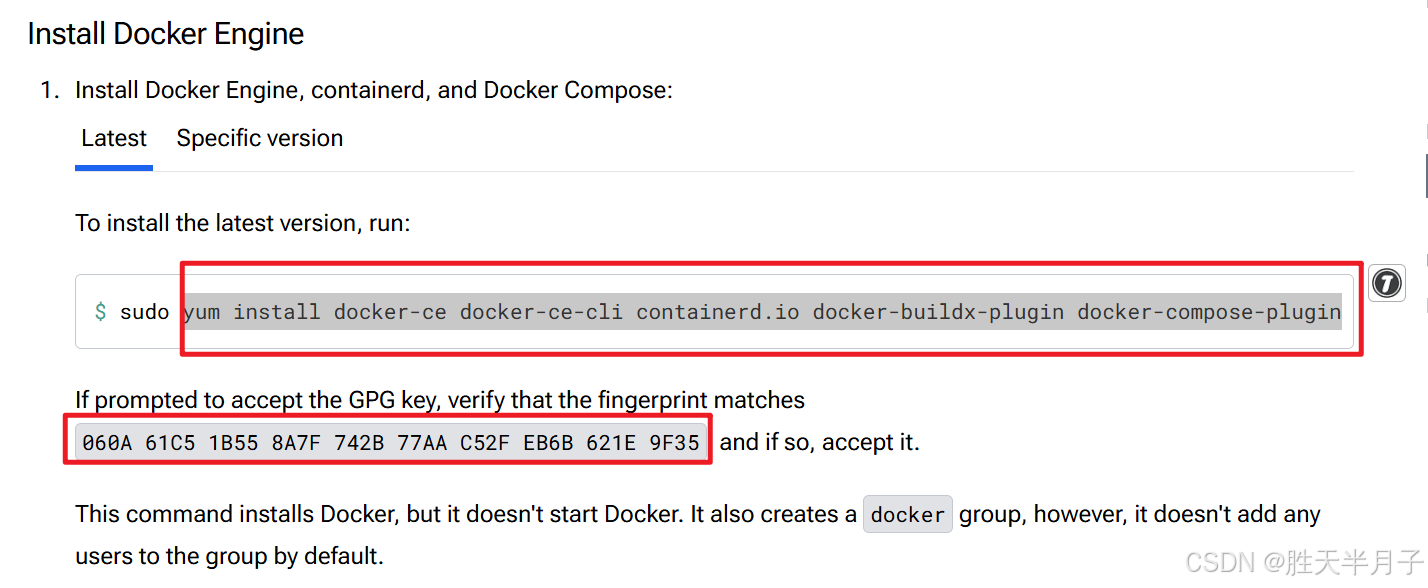Click the paragraph 'This command installs Docker'
This screenshot has width=1428, height=588.
click(x=698, y=535)
